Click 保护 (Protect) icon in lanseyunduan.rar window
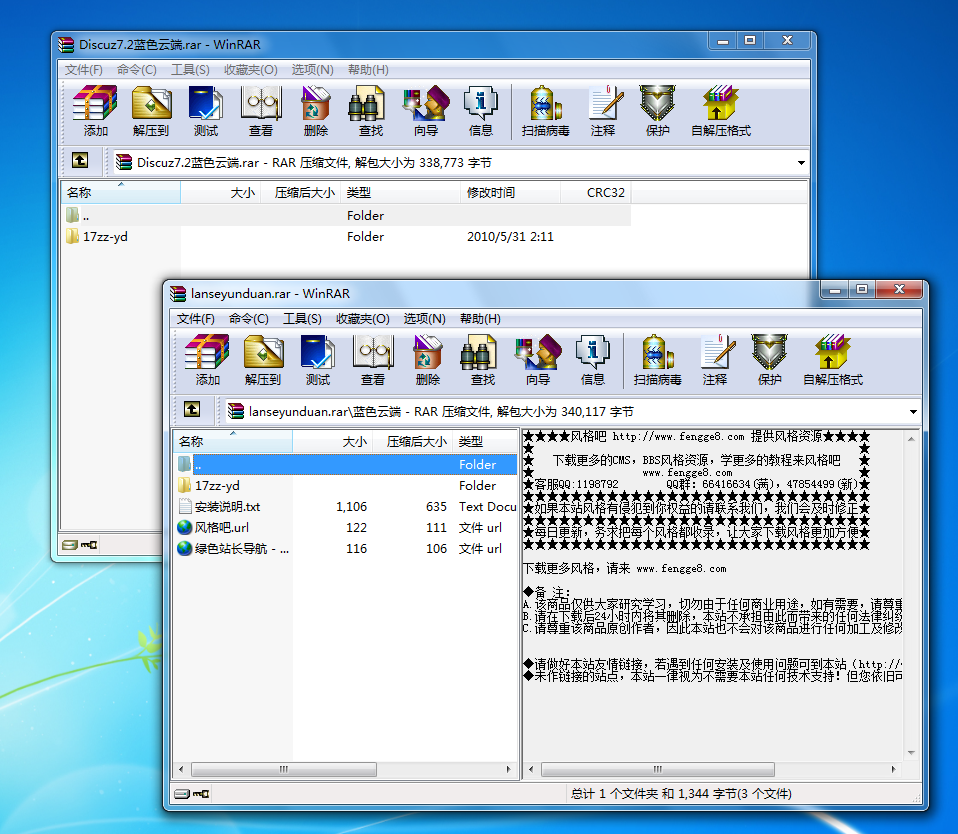The height and width of the screenshot is (834, 958). click(770, 360)
